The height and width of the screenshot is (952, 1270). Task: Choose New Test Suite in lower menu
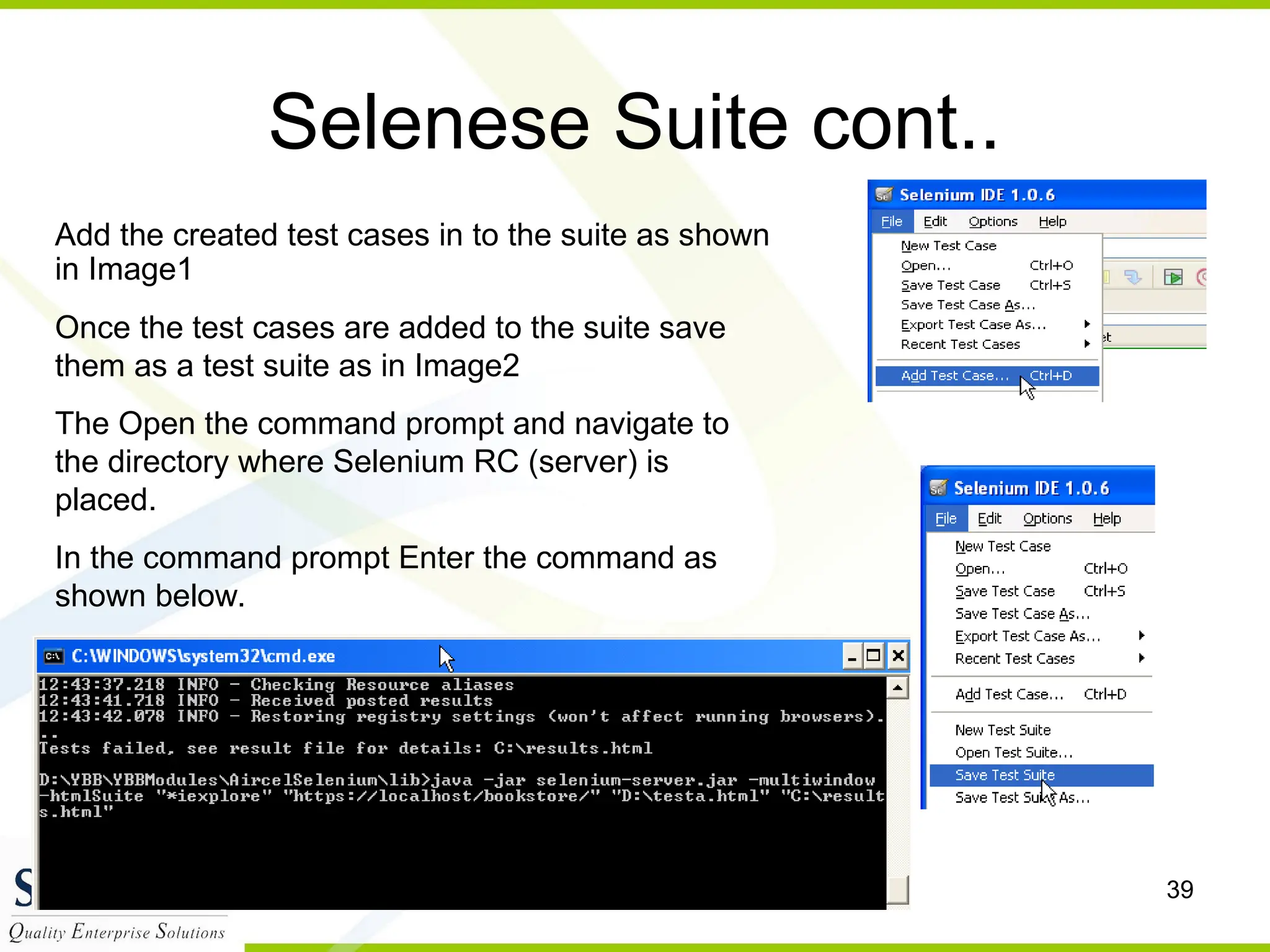click(1042, 730)
